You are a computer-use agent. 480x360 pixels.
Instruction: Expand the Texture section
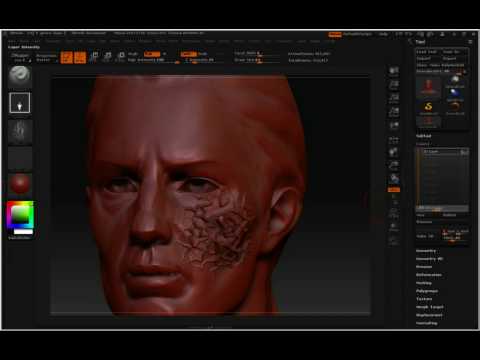[424, 299]
